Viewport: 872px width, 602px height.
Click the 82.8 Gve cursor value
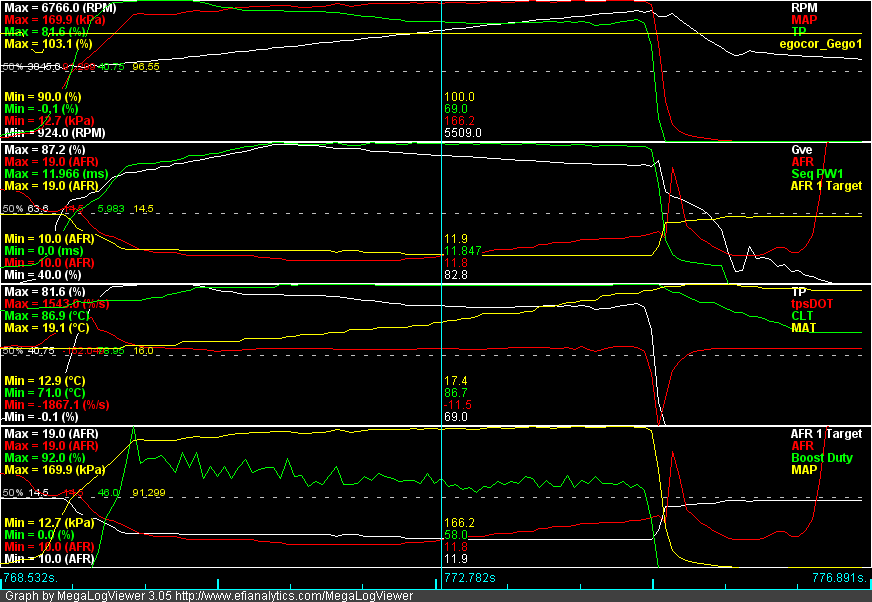pos(455,274)
